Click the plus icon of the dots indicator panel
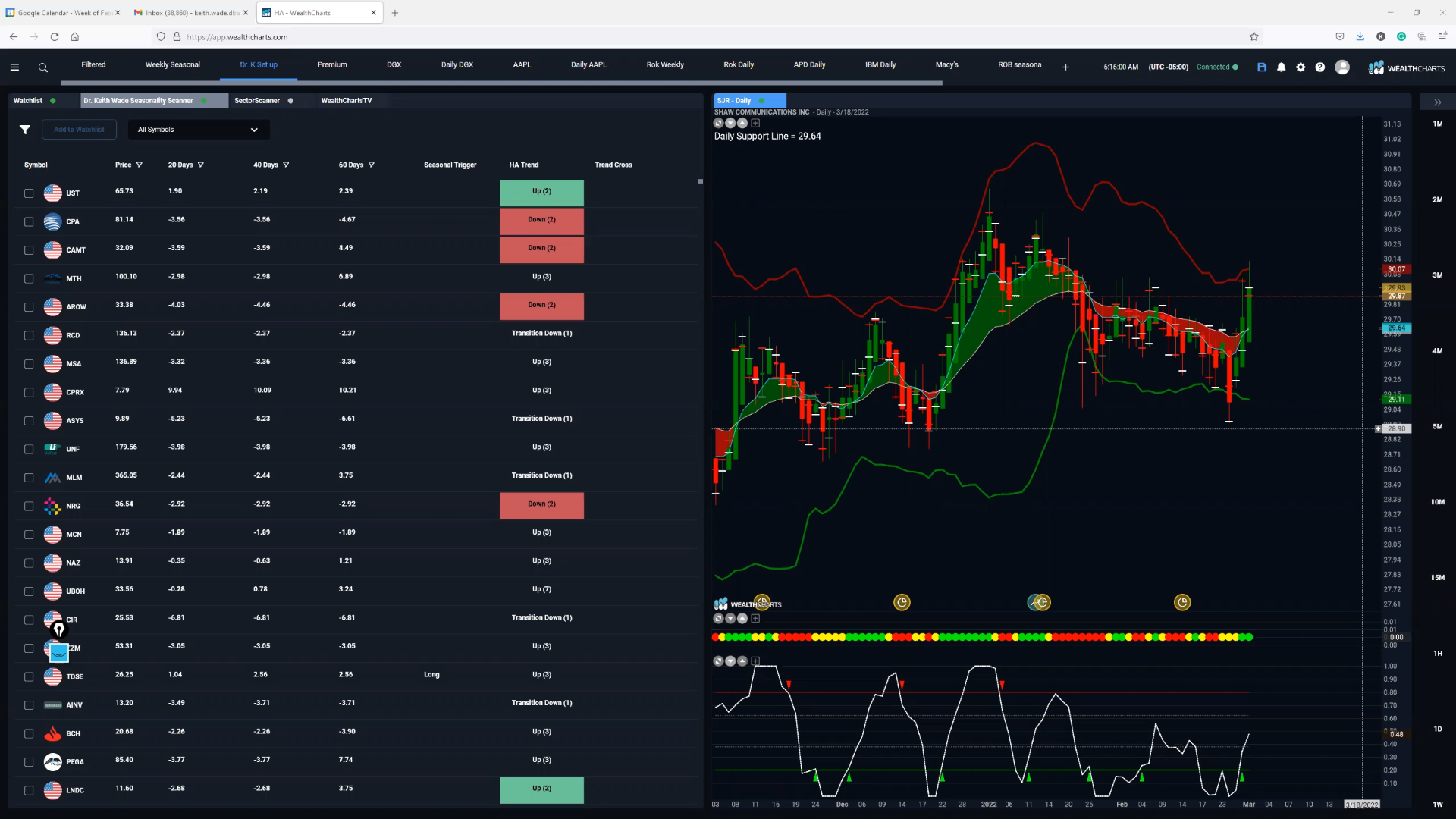 755,618
